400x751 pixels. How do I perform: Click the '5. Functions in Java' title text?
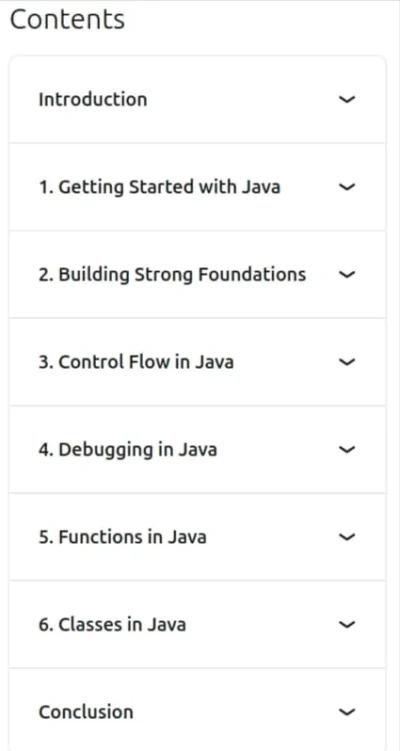click(123, 537)
